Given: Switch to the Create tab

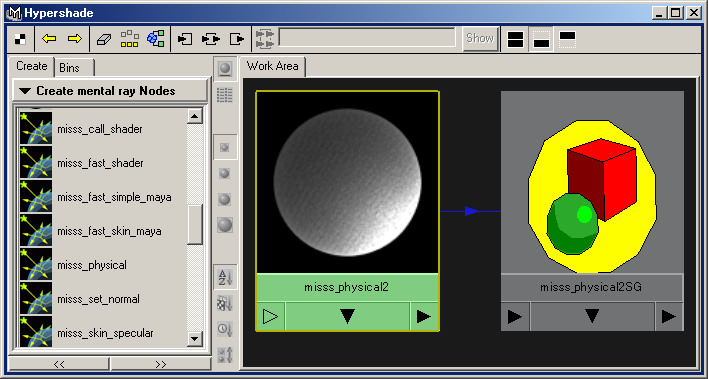Looking at the screenshot, I should tap(31, 67).
